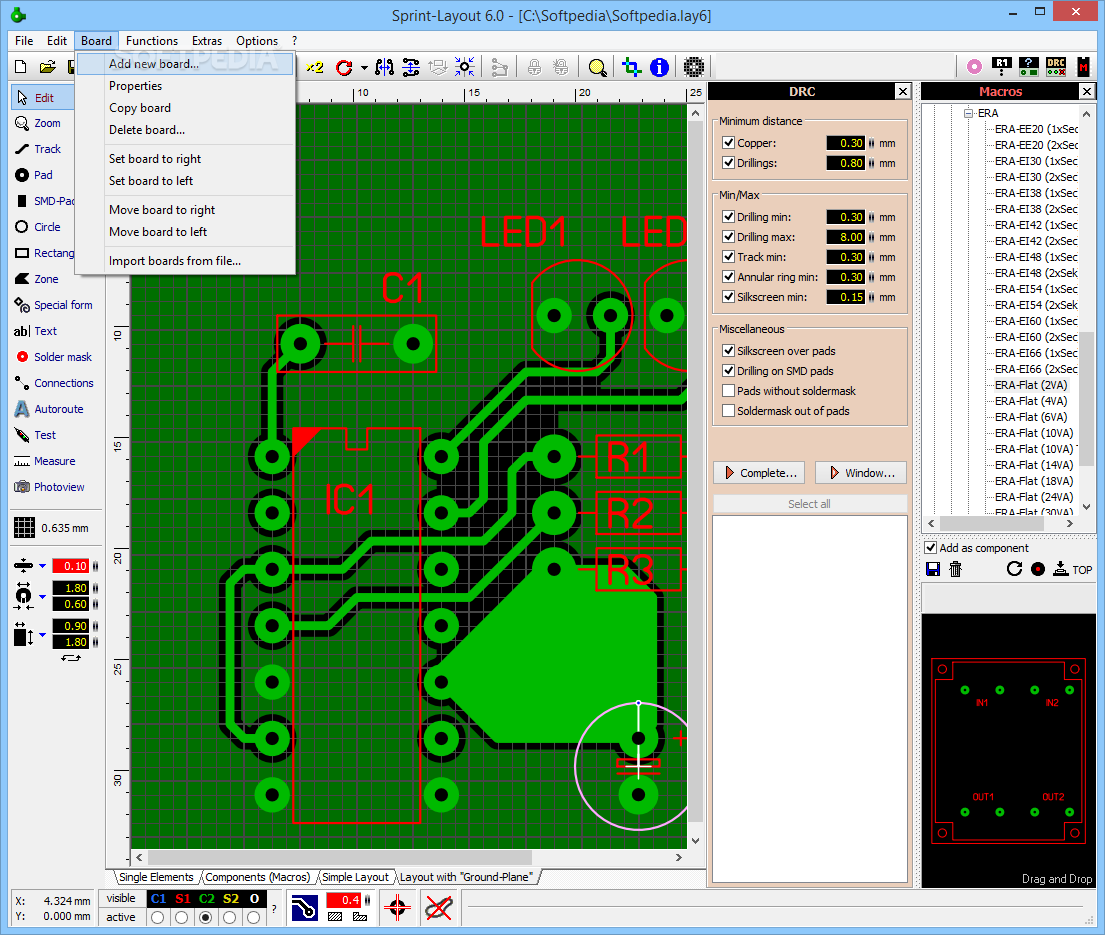This screenshot has width=1105, height=935.
Task: Open the rotate angle dropdown arrow
Action: coord(364,68)
